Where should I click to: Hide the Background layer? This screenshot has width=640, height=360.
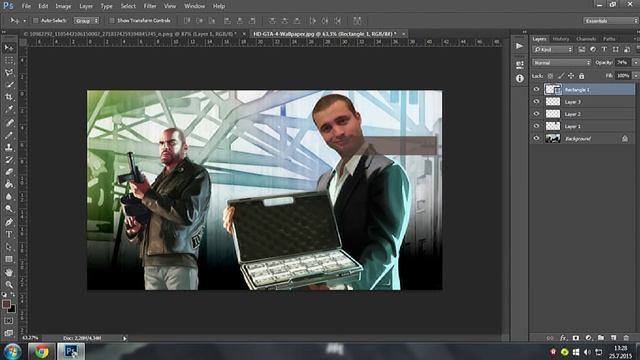536,138
